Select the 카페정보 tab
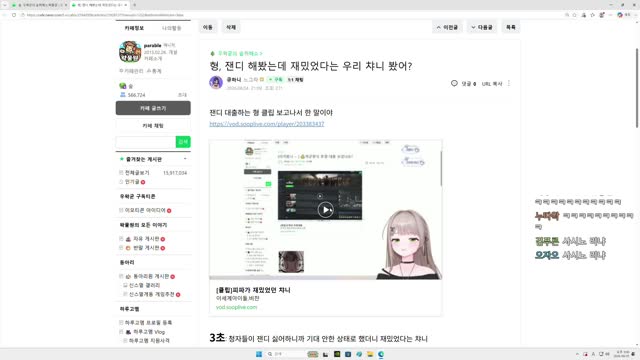Viewport: 640px width, 360px height. [x=134, y=28]
